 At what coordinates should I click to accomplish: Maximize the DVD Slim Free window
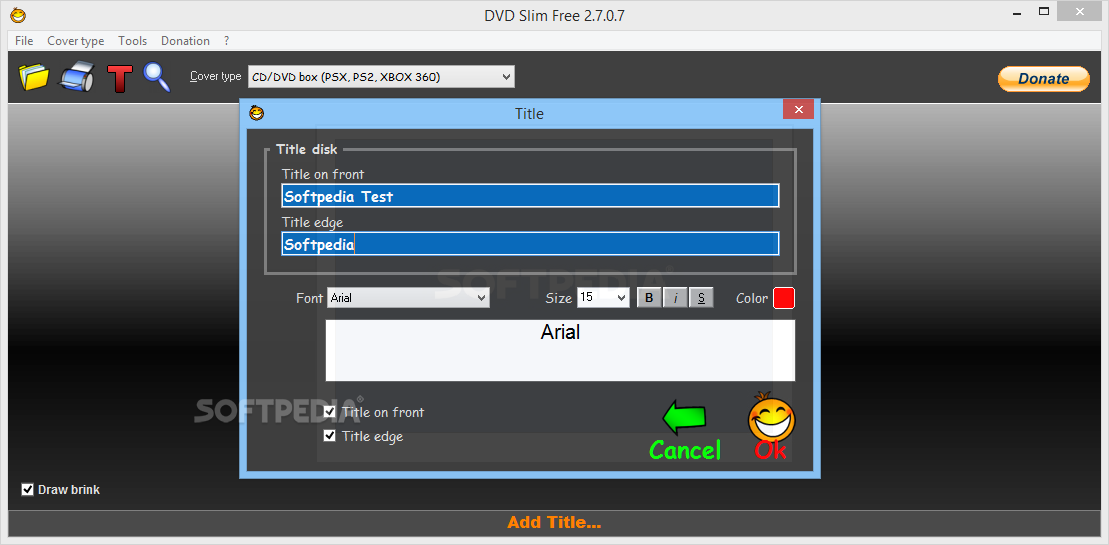point(1044,12)
